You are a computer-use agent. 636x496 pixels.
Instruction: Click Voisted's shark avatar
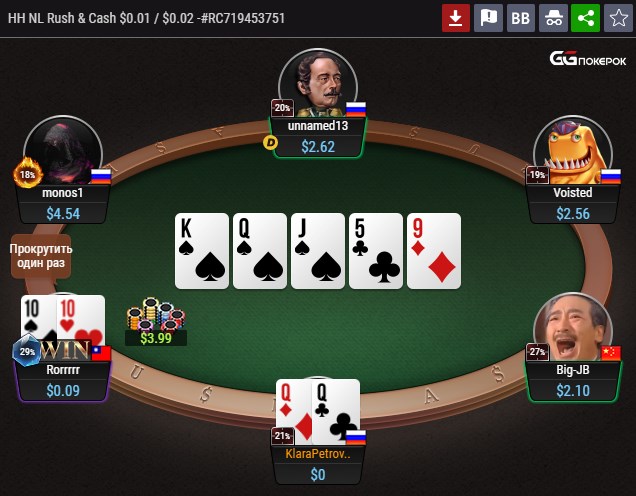click(573, 150)
